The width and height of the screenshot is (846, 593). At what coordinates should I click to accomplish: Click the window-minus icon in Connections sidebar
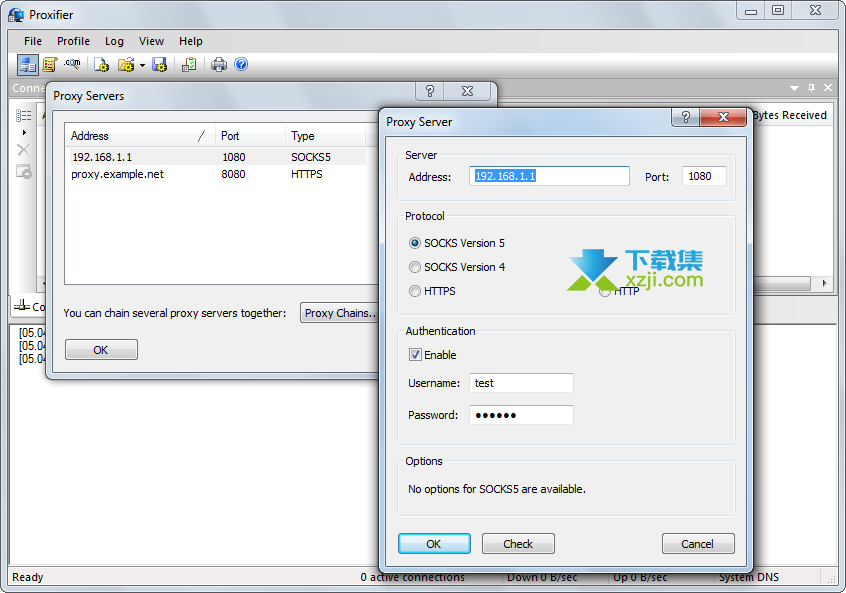[x=24, y=172]
